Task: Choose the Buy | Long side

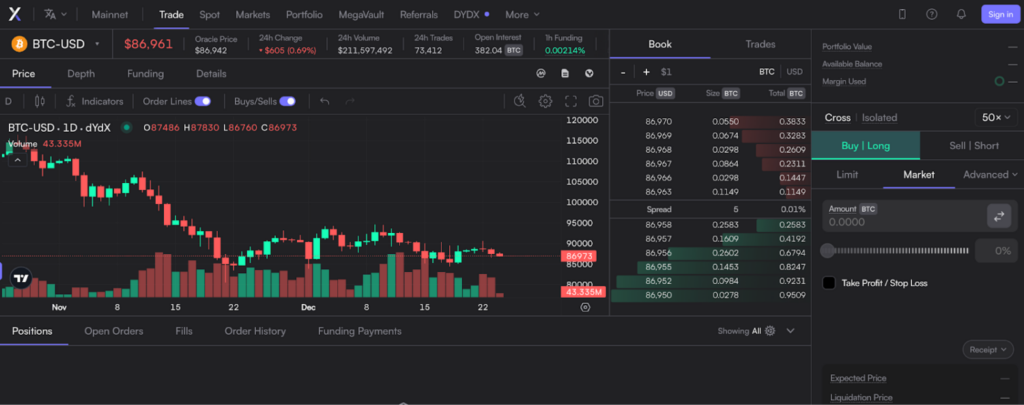Action: click(866, 146)
